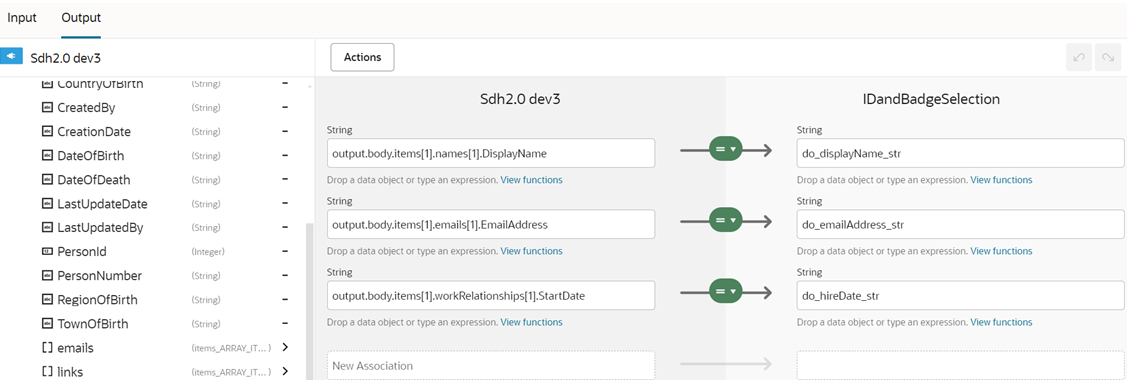Viewport: 1137px width, 388px height.
Task: Switch to the Input tab
Action: click(22, 17)
